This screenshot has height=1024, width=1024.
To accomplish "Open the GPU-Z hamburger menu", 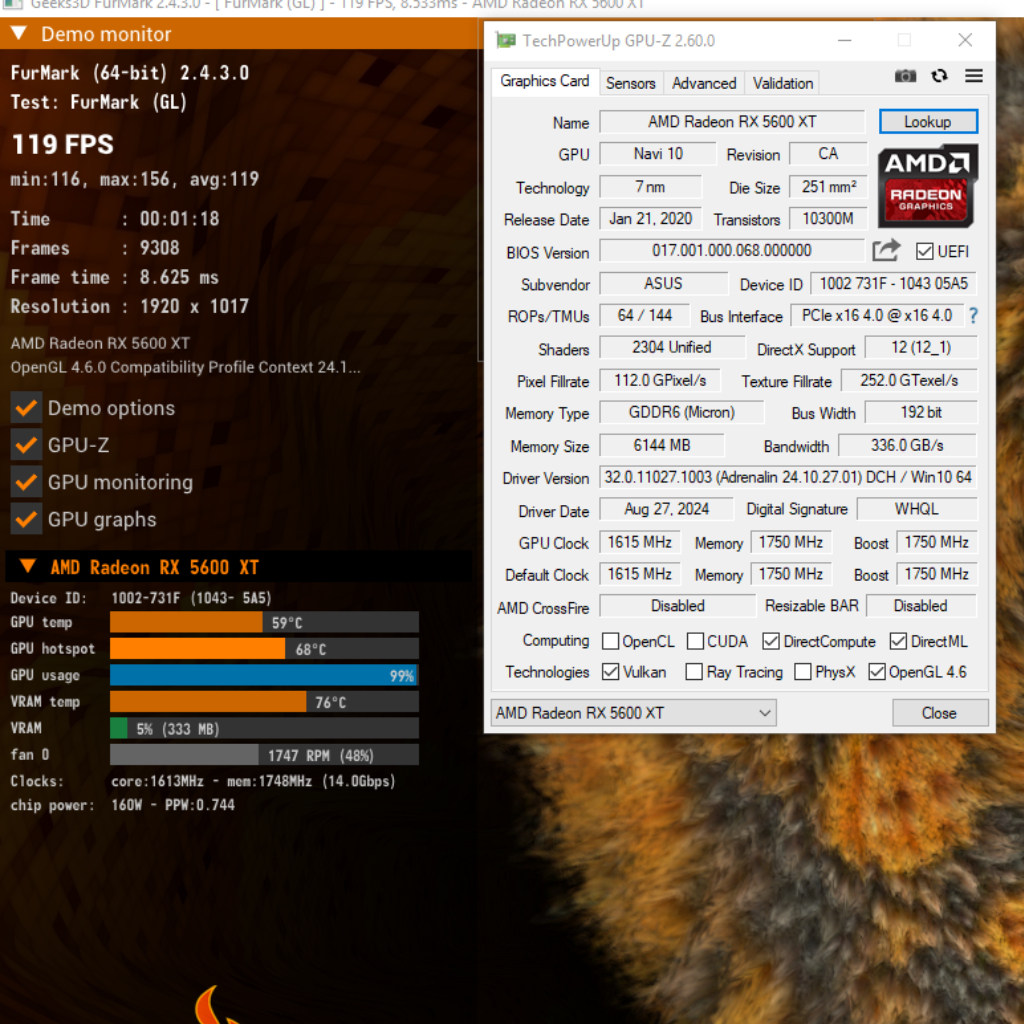I will (x=973, y=76).
